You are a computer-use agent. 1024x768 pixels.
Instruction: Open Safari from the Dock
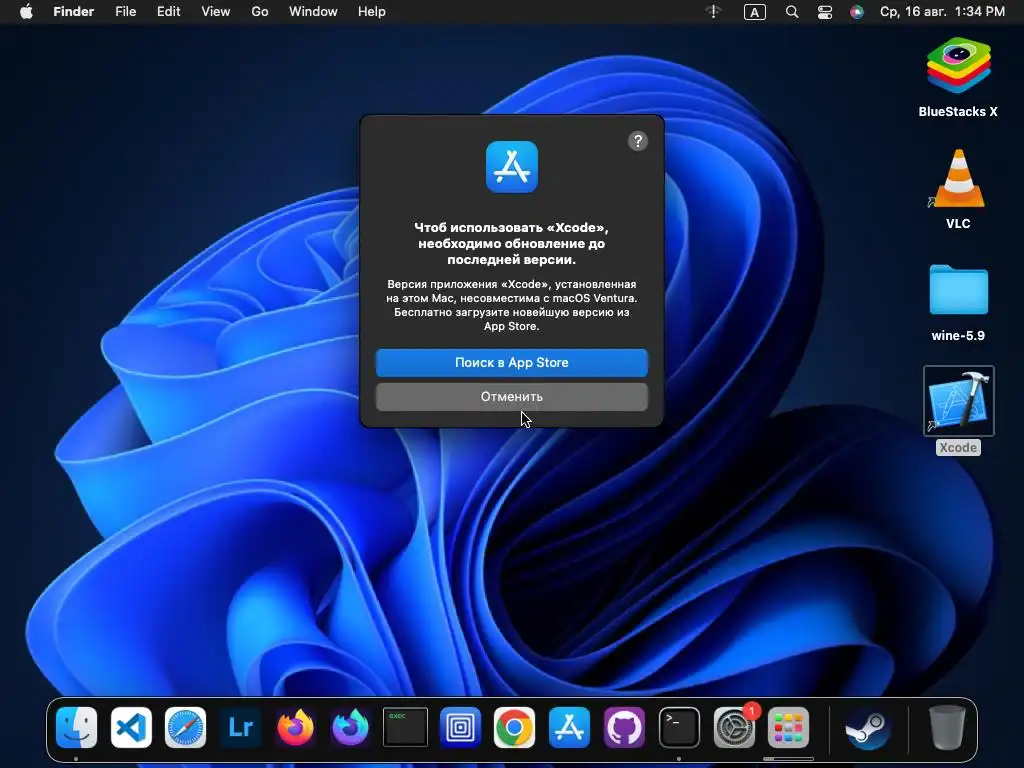(185, 727)
